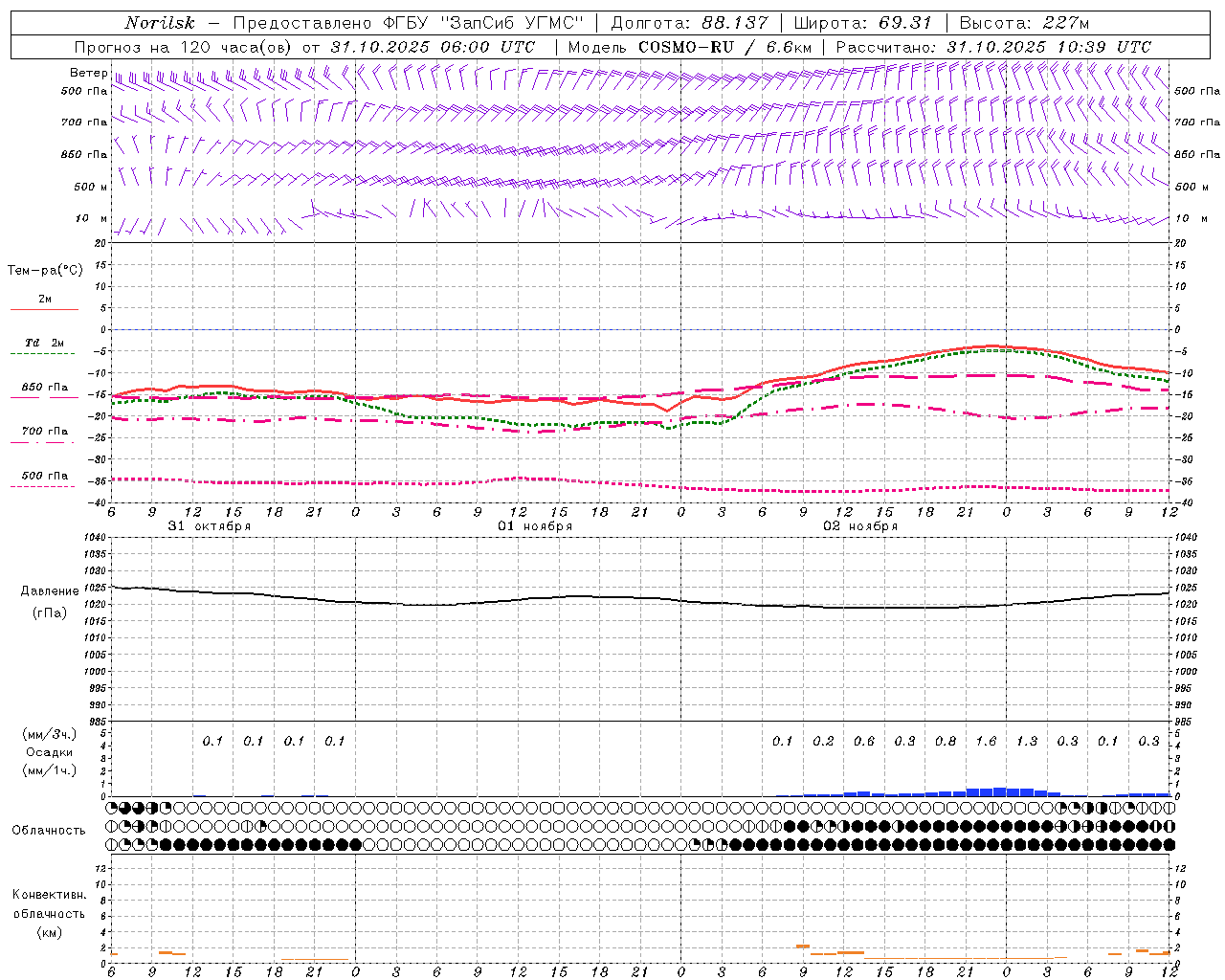
Task: Select the "Модель COSMO-RU / 6.6км" text
Action: [690, 47]
